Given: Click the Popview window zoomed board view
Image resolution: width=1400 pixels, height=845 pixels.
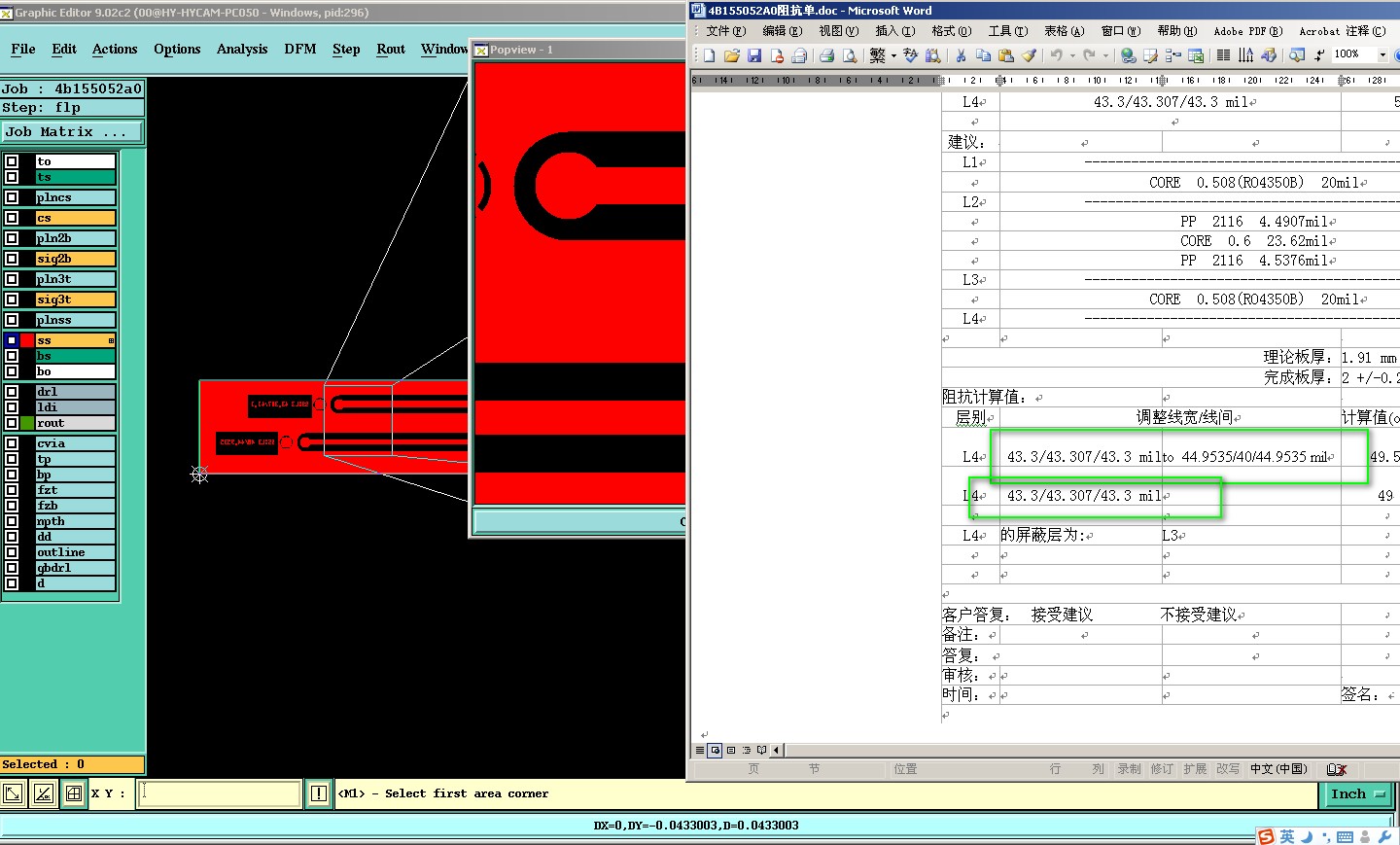Looking at the screenshot, I should tap(579, 282).
